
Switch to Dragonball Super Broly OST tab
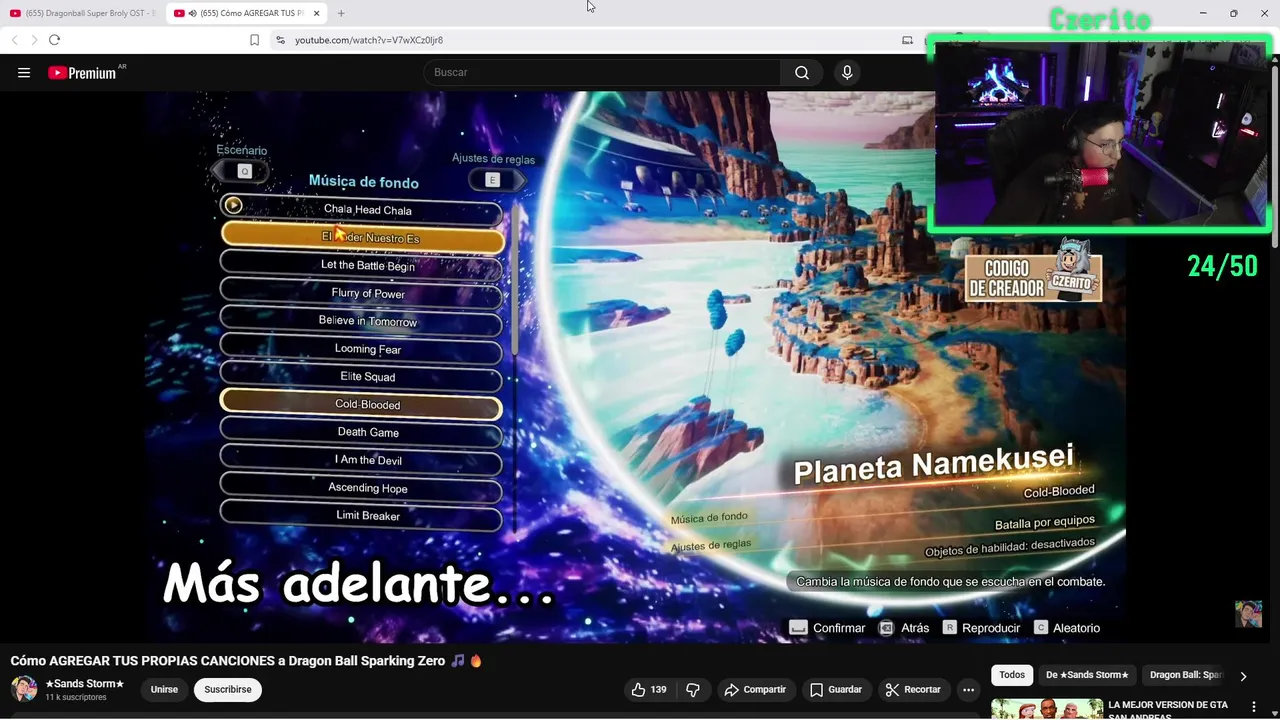coord(83,13)
